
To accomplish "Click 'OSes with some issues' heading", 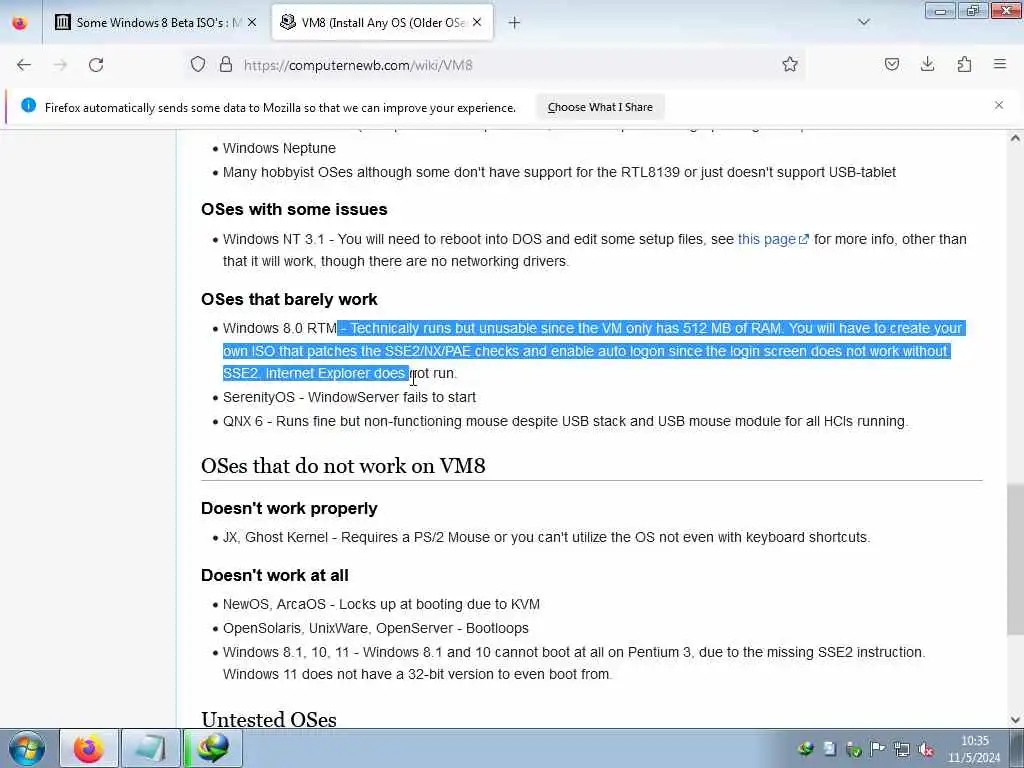I will coord(294,209).
